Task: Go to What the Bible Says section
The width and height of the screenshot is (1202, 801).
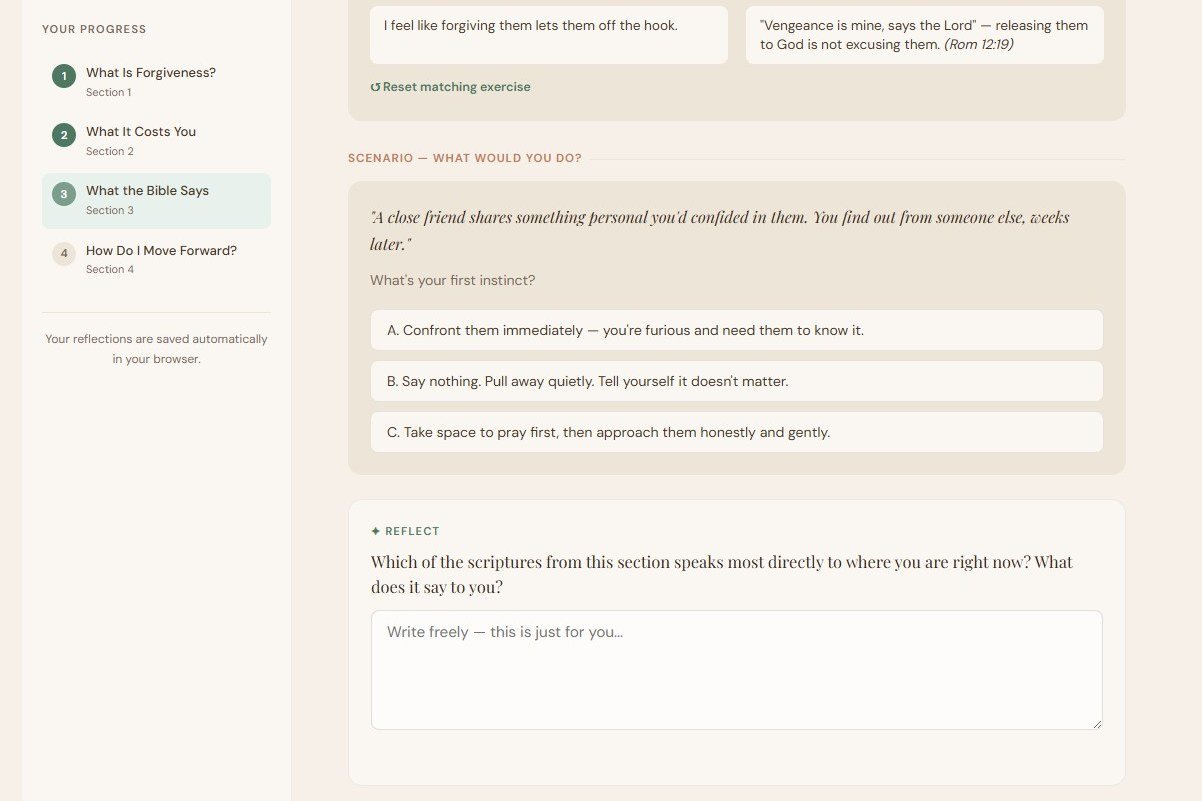Action: (156, 201)
